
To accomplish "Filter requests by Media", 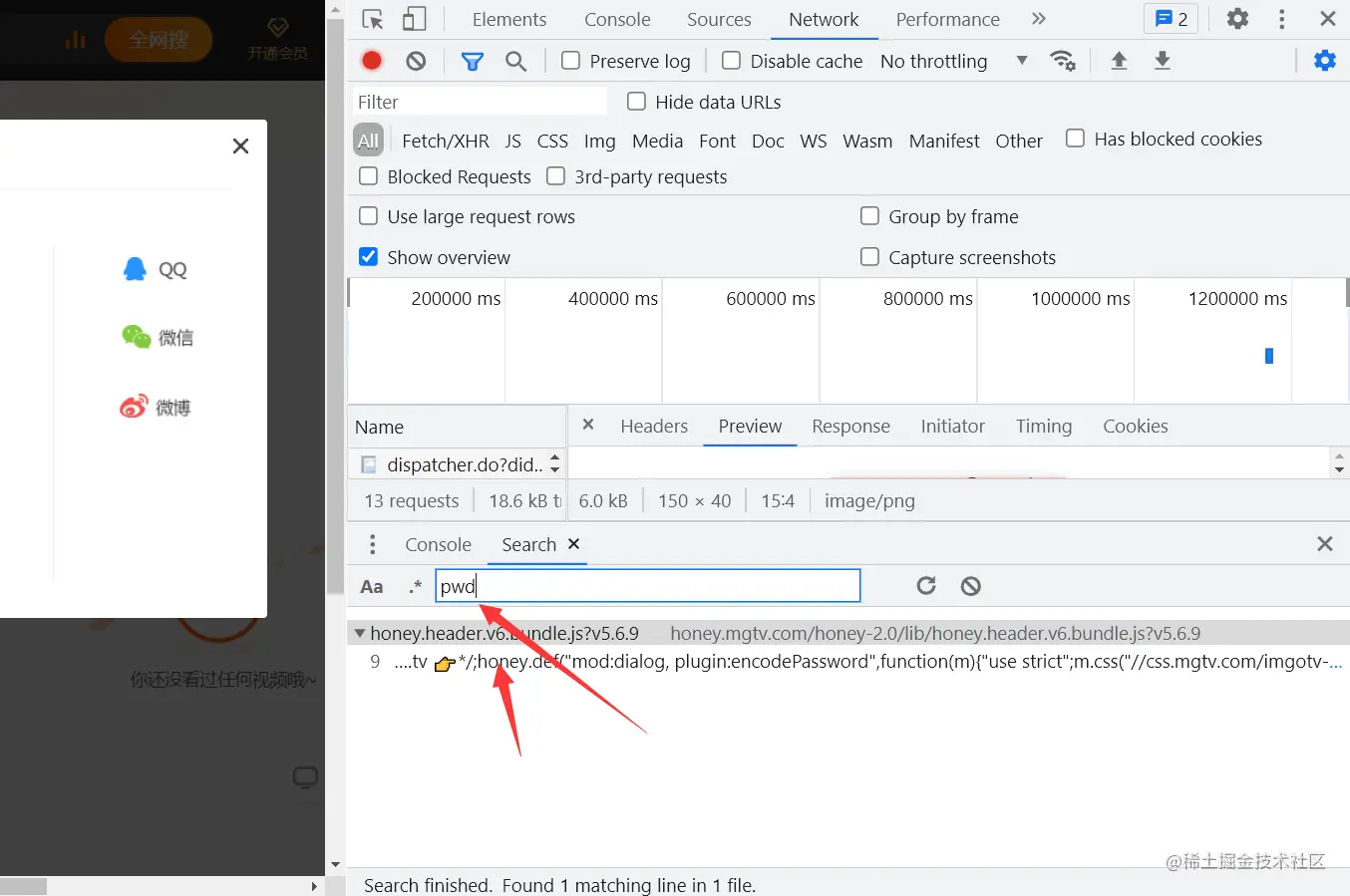I will [x=657, y=141].
